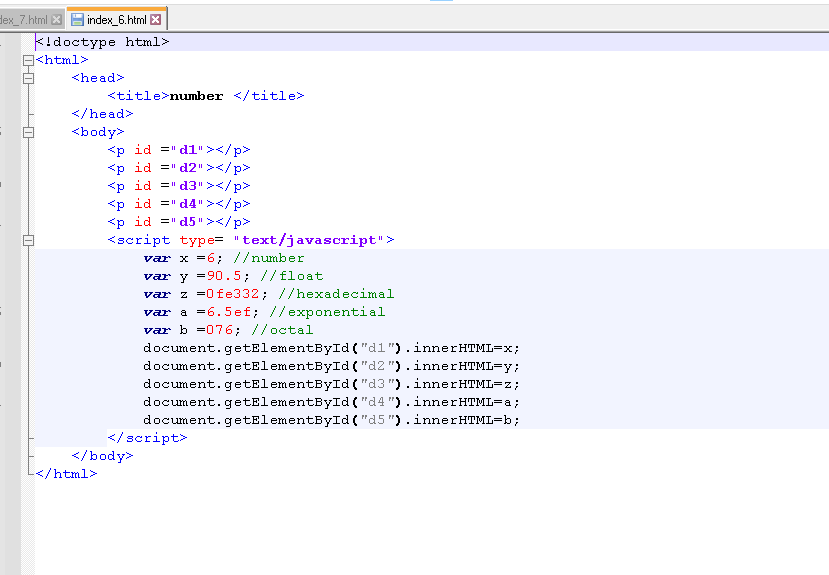The width and height of the screenshot is (829, 575).
Task: Click the 076 octal value
Action: pyautogui.click(x=219, y=330)
